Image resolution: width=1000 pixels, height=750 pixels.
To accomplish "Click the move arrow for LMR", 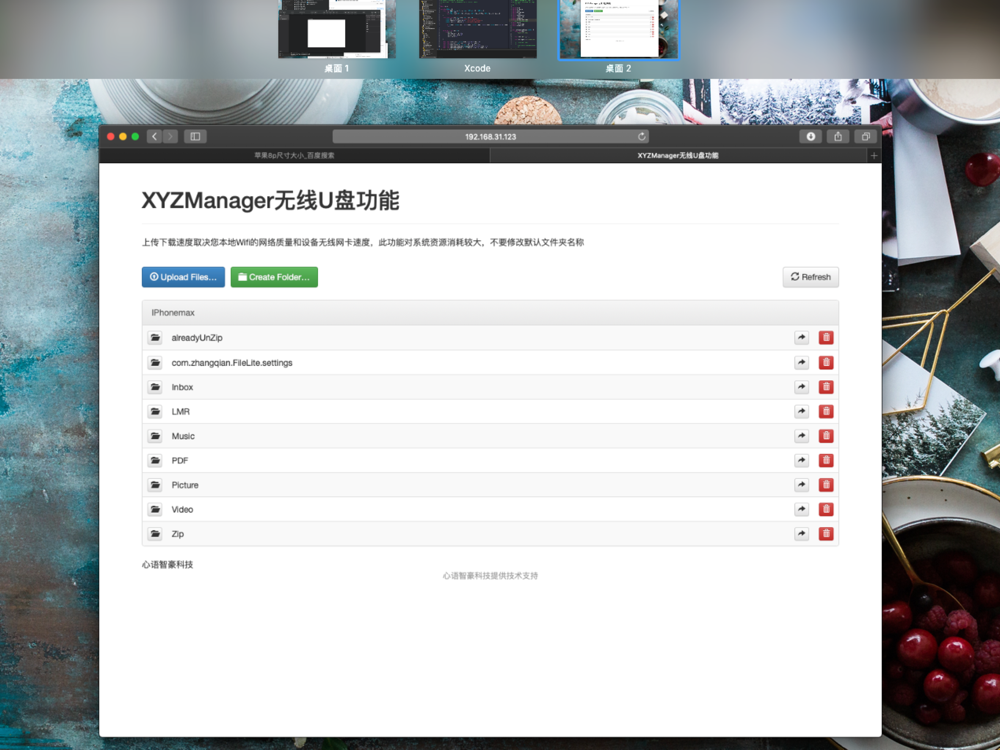I will pos(802,411).
